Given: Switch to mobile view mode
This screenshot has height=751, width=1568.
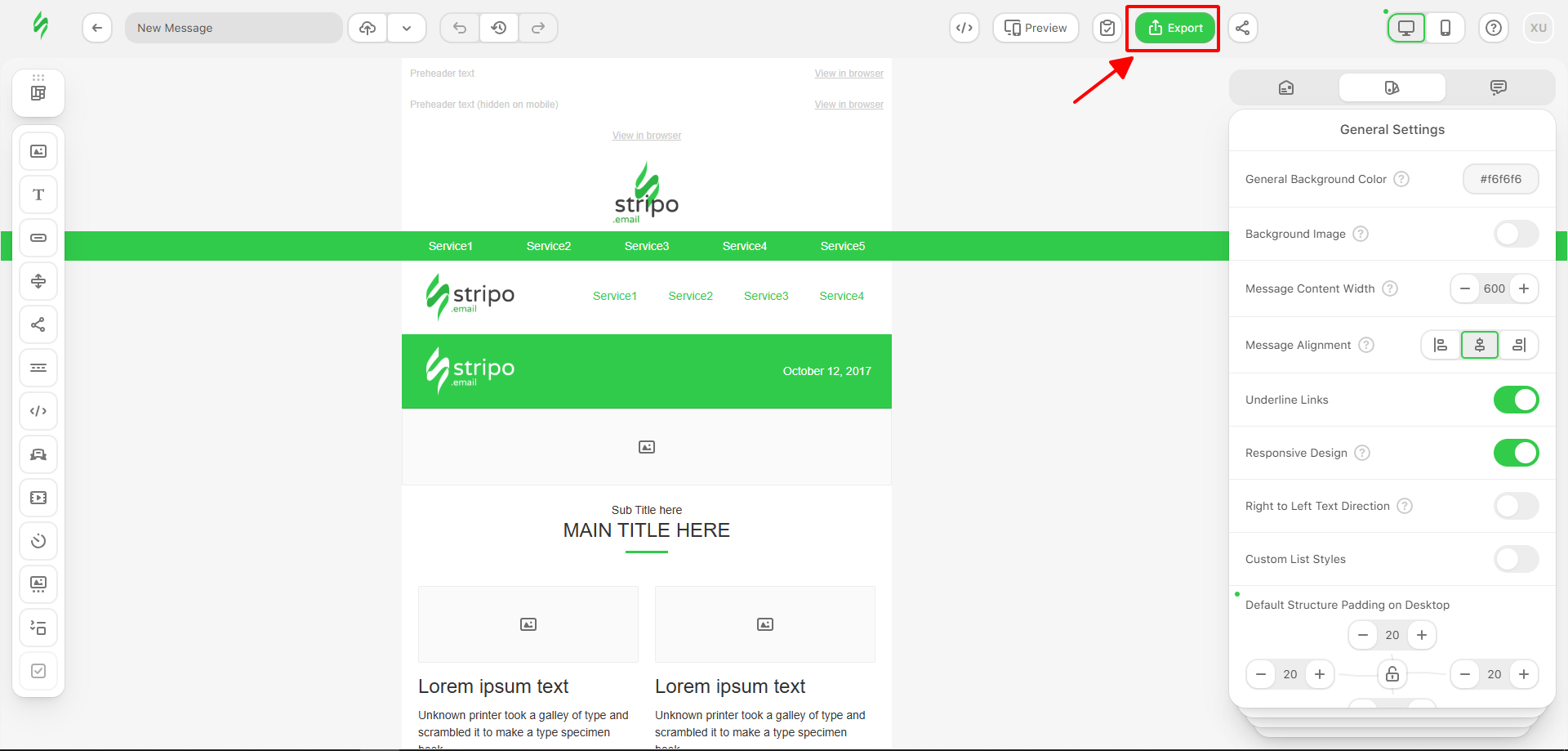Looking at the screenshot, I should (x=1445, y=28).
